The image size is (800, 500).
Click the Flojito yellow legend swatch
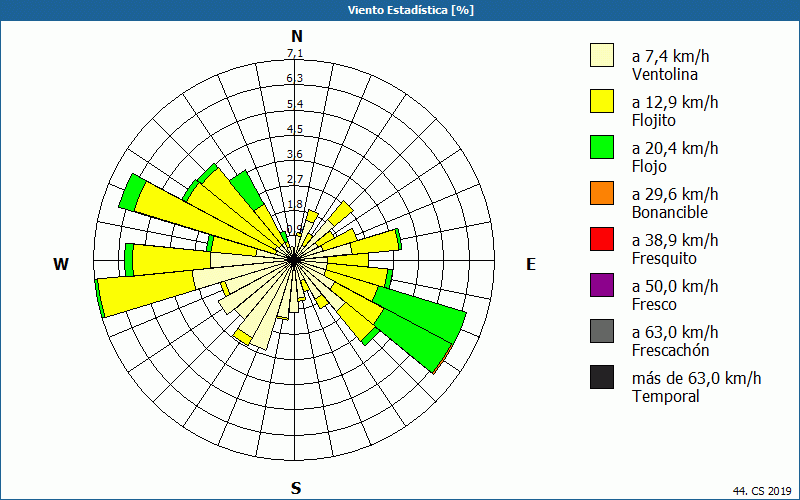(x=602, y=101)
